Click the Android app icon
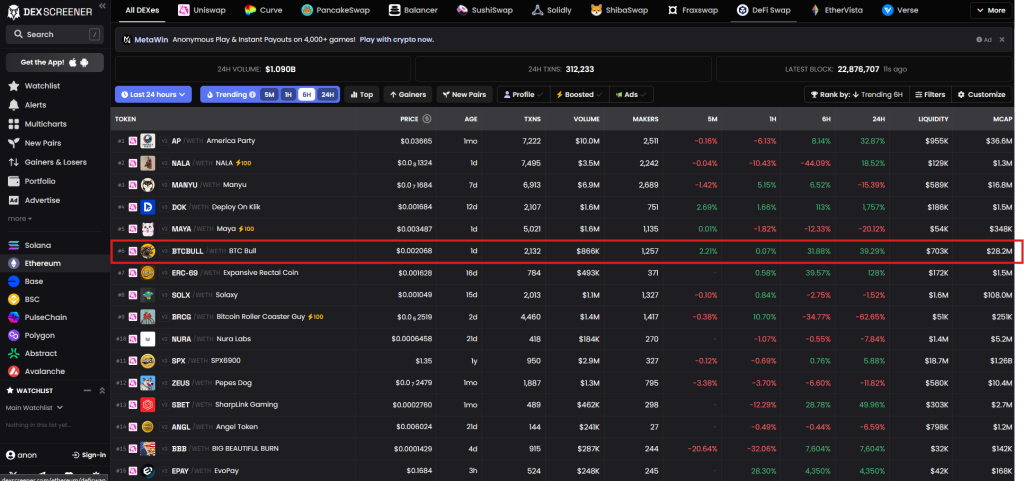The width and height of the screenshot is (1024, 481). coord(85,63)
